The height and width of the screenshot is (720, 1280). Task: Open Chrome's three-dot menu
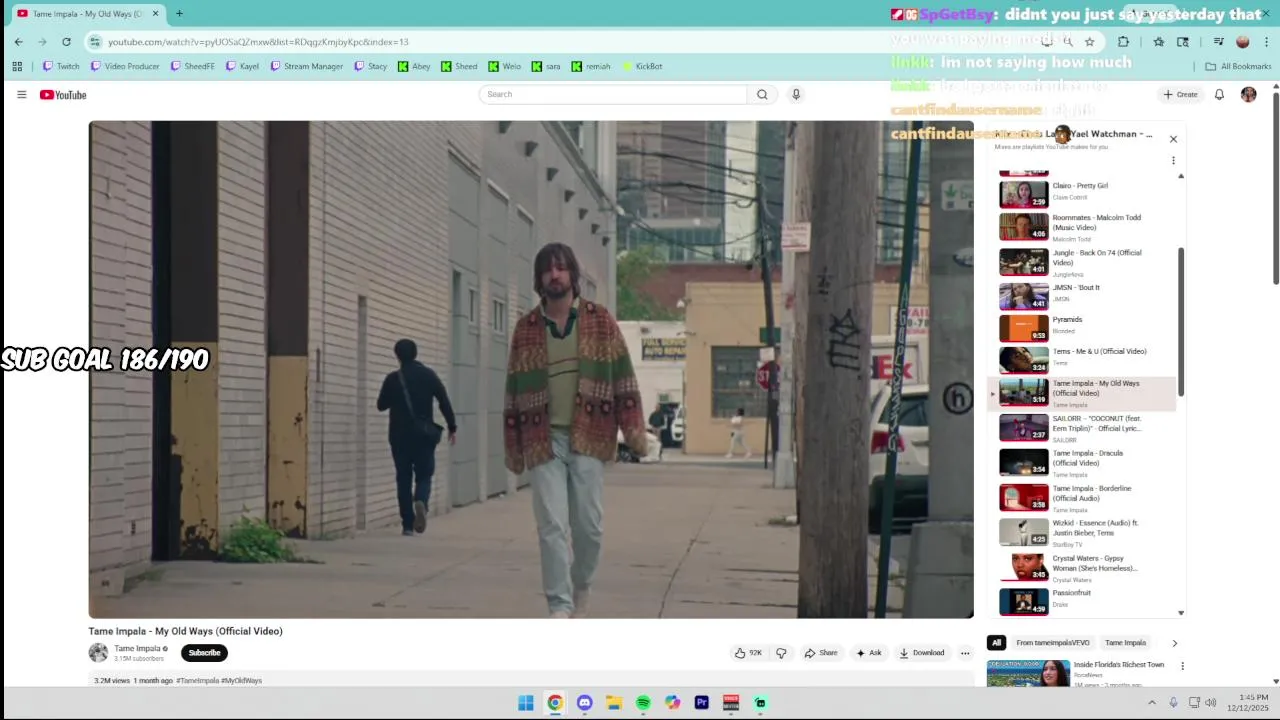[1267, 42]
